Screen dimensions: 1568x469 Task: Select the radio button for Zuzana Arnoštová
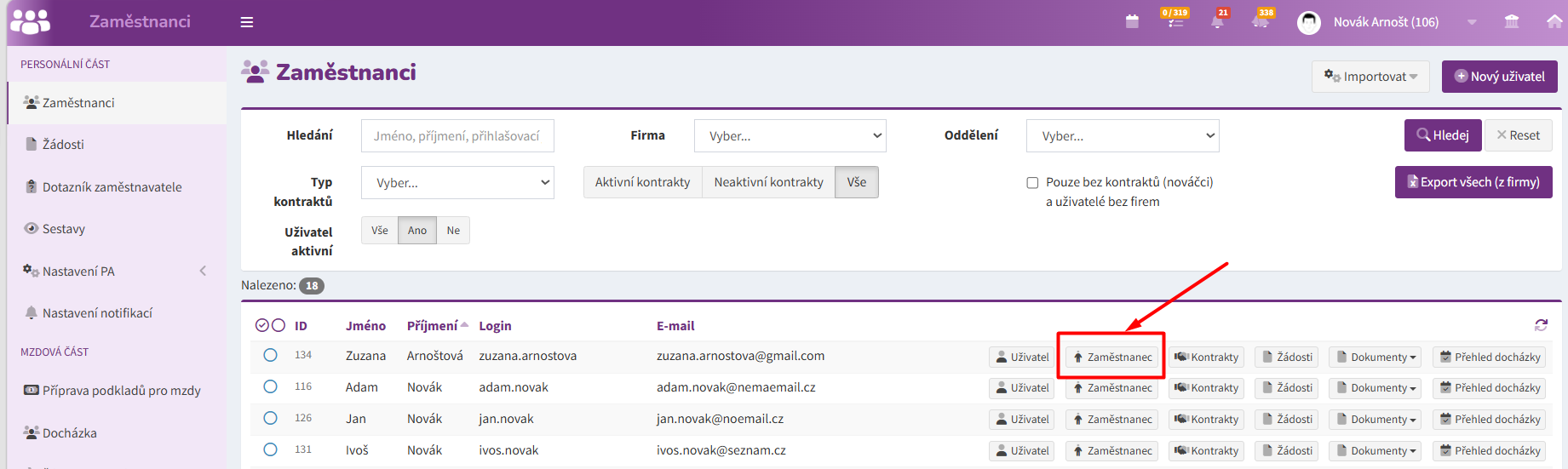pyautogui.click(x=270, y=355)
